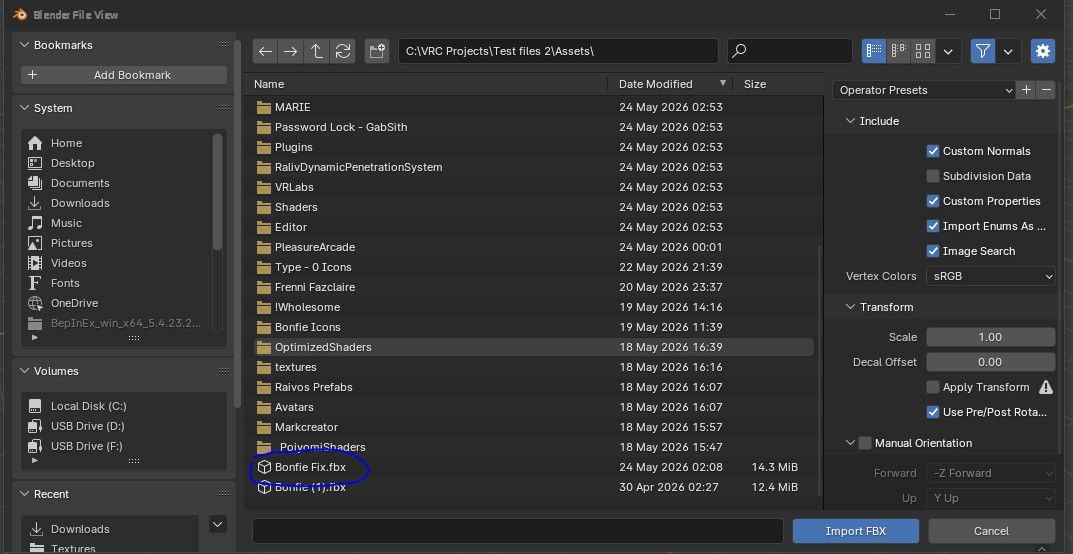
Task: Open the OptimizedShaders folder
Action: pos(534,347)
